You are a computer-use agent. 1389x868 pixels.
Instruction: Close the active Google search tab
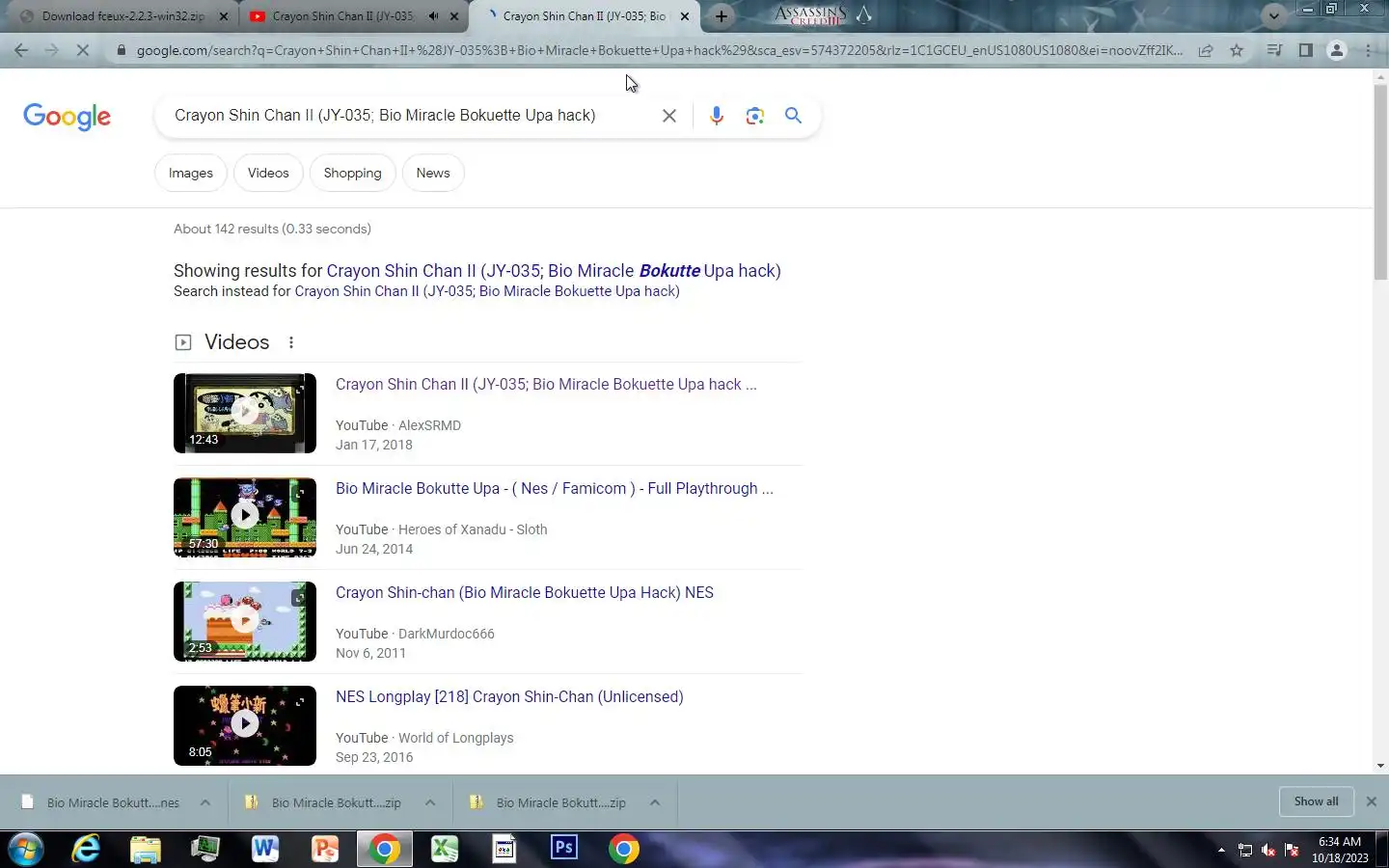pyautogui.click(x=685, y=16)
